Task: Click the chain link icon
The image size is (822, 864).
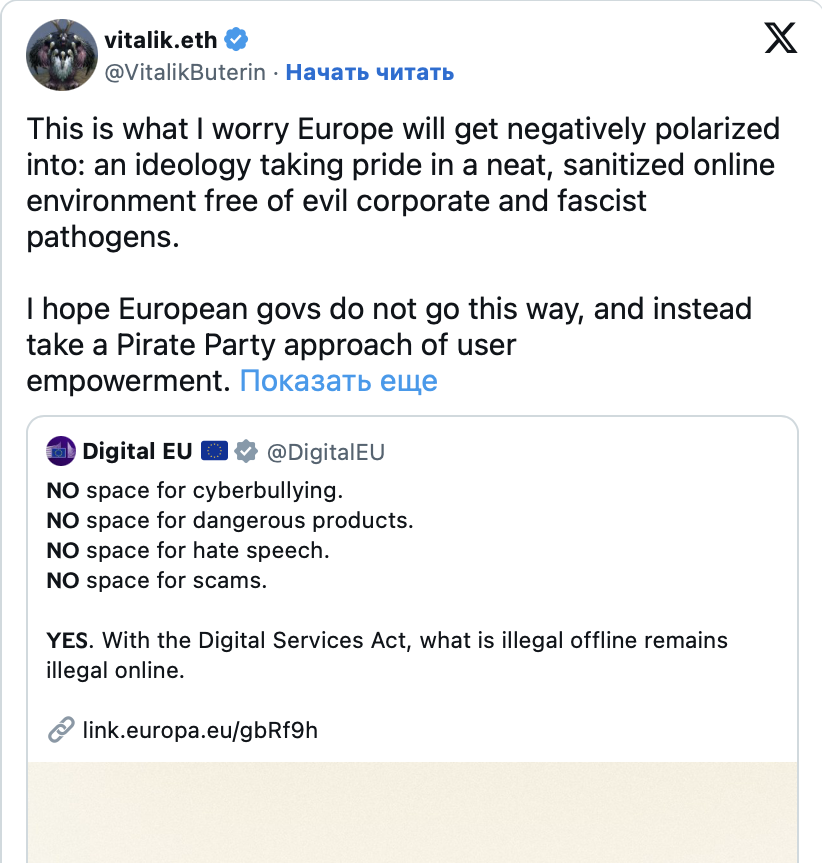Action: (x=61, y=729)
